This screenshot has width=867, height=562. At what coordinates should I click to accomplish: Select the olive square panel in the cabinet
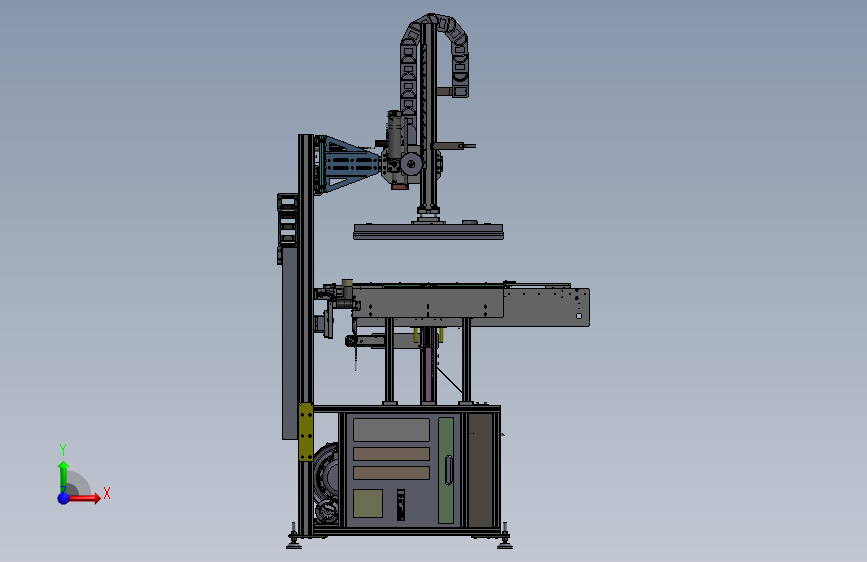point(368,503)
